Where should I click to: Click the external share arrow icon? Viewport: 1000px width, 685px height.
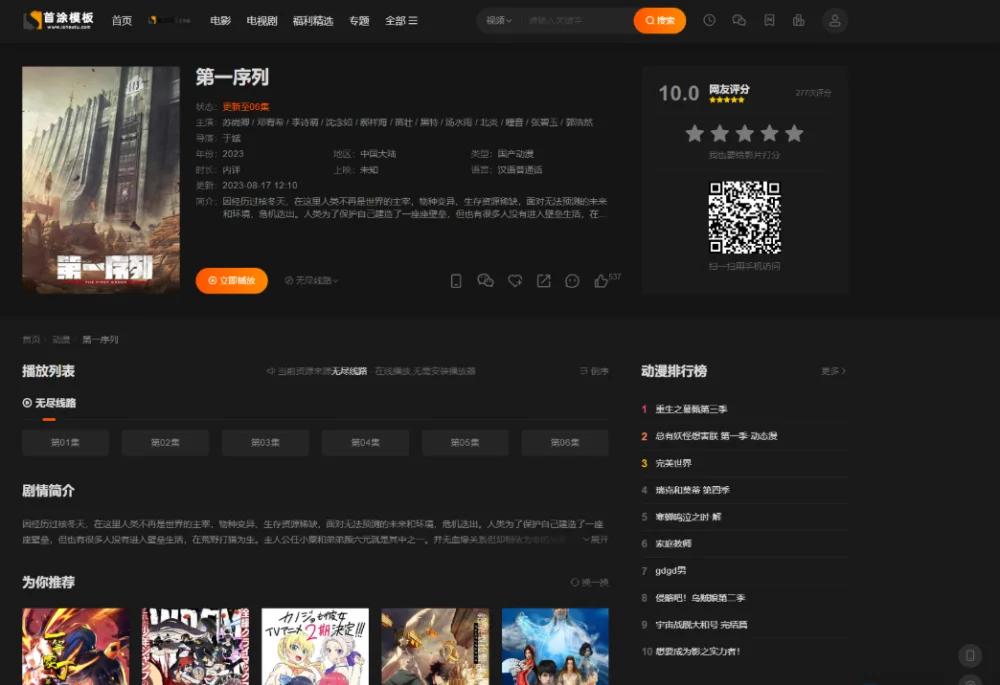click(x=543, y=281)
